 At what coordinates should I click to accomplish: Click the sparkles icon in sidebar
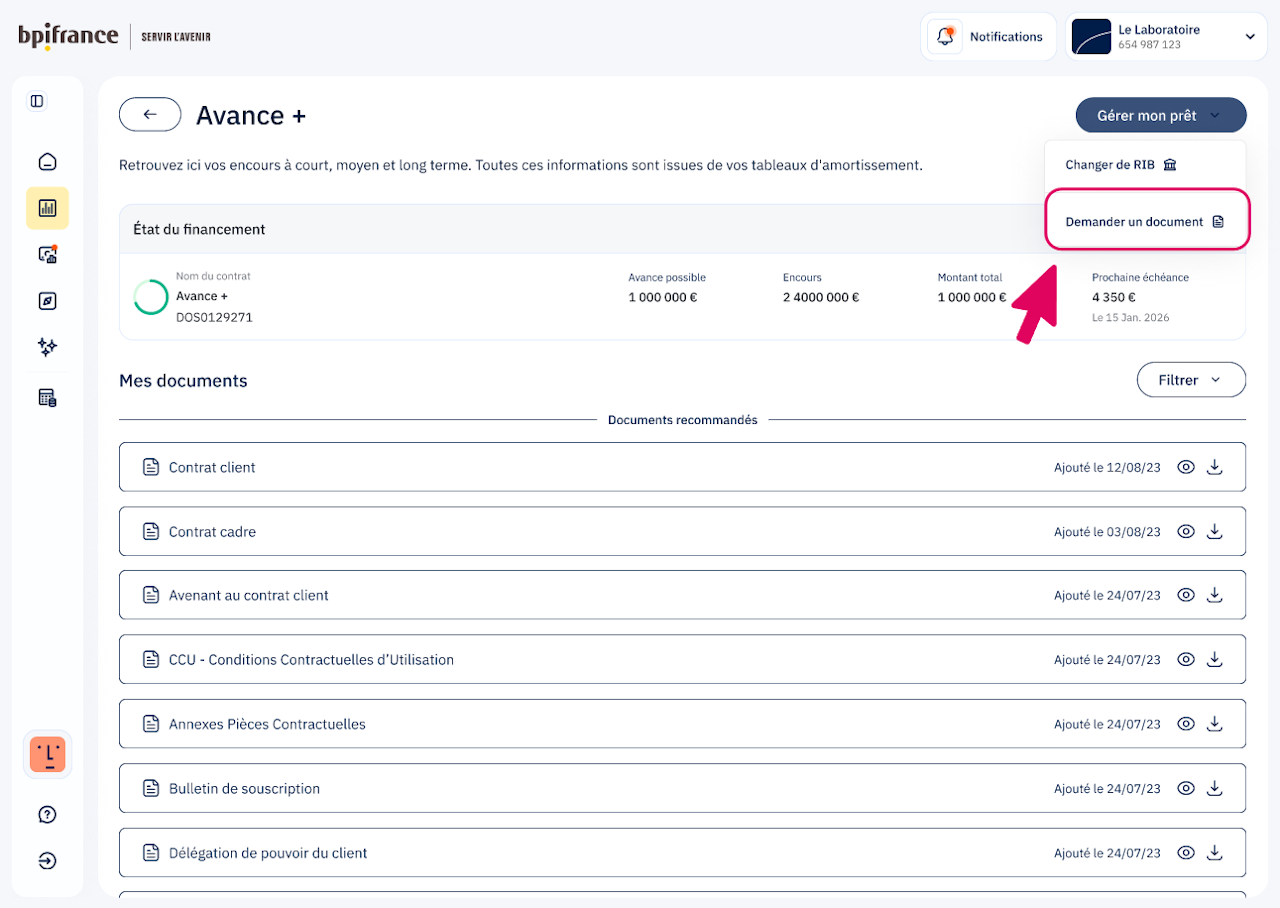pyautogui.click(x=47, y=347)
